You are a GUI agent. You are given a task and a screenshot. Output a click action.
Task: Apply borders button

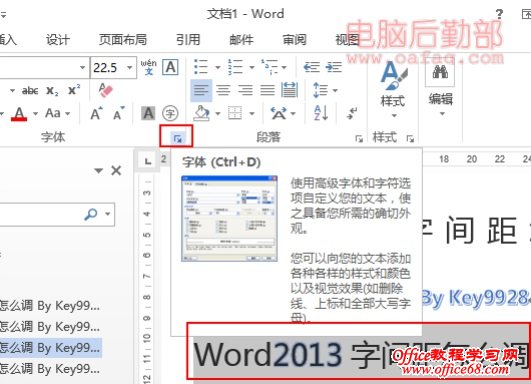point(235,113)
